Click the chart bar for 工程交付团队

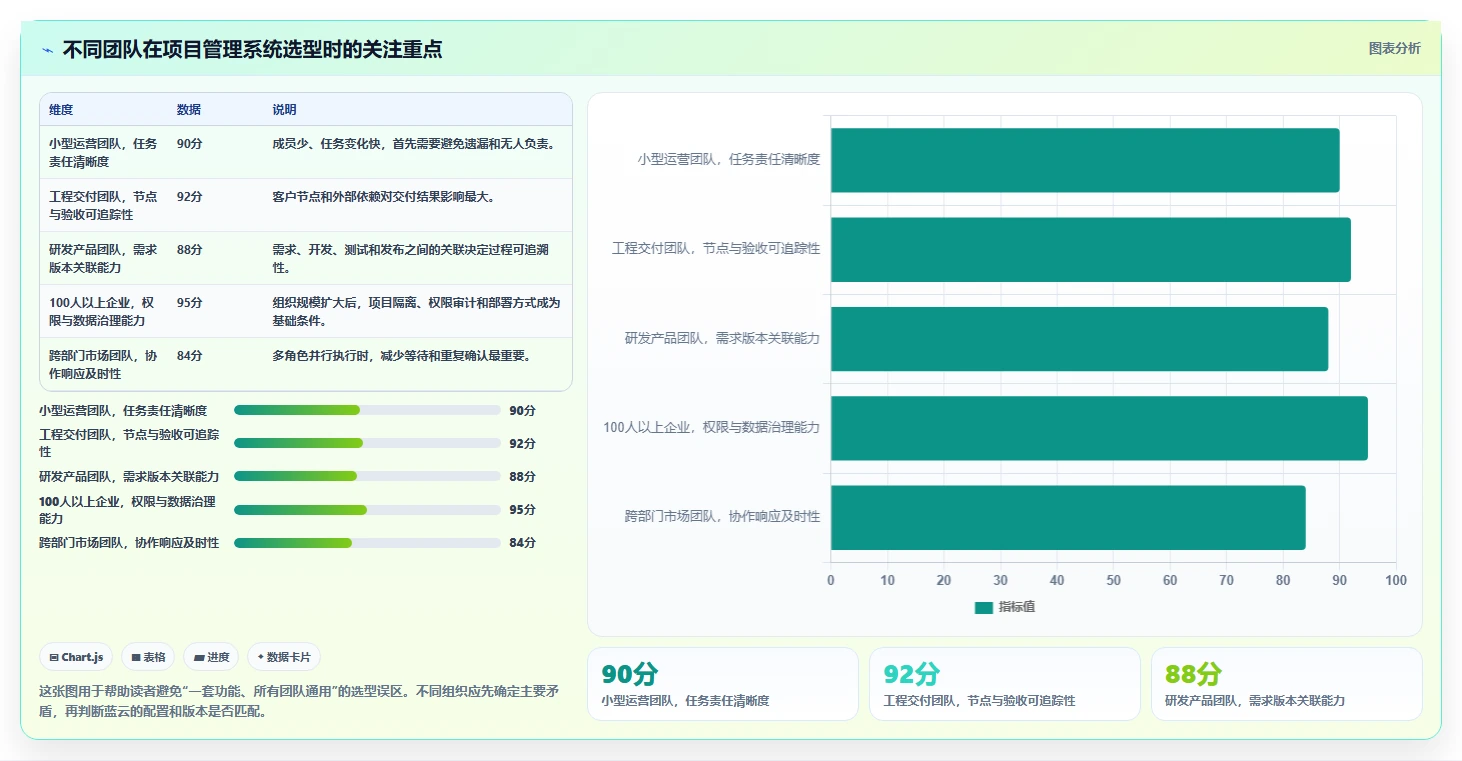(x=1091, y=249)
